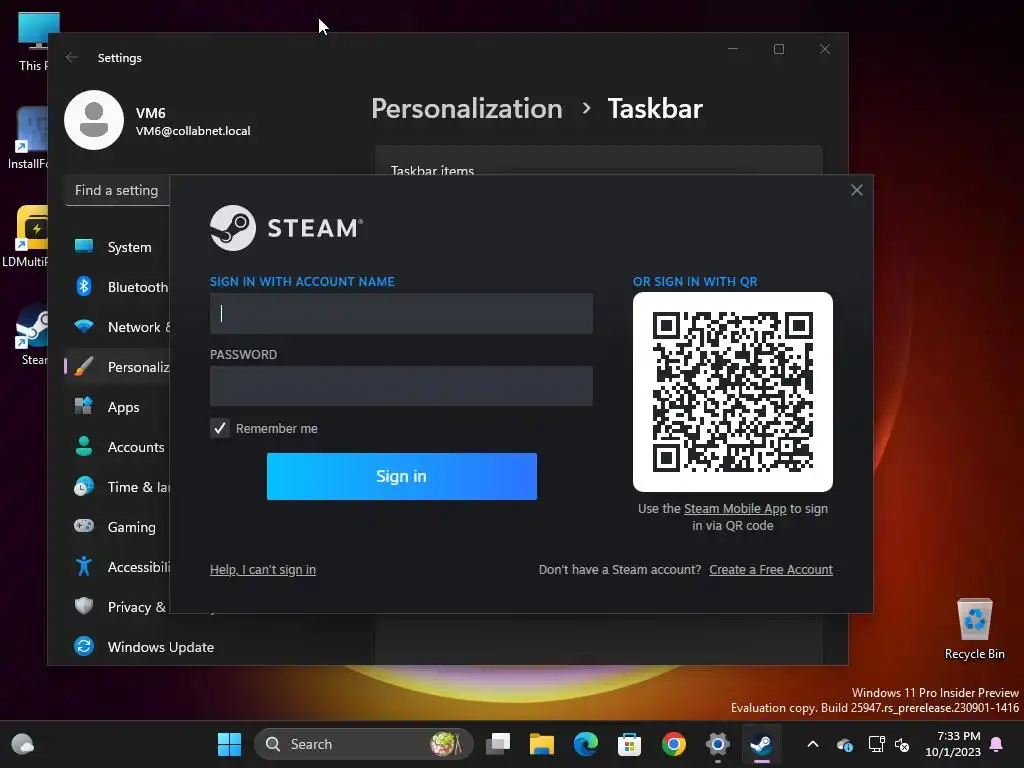The image size is (1024, 768).
Task: Click the taskbar Search box
Action: pyautogui.click(x=363, y=744)
